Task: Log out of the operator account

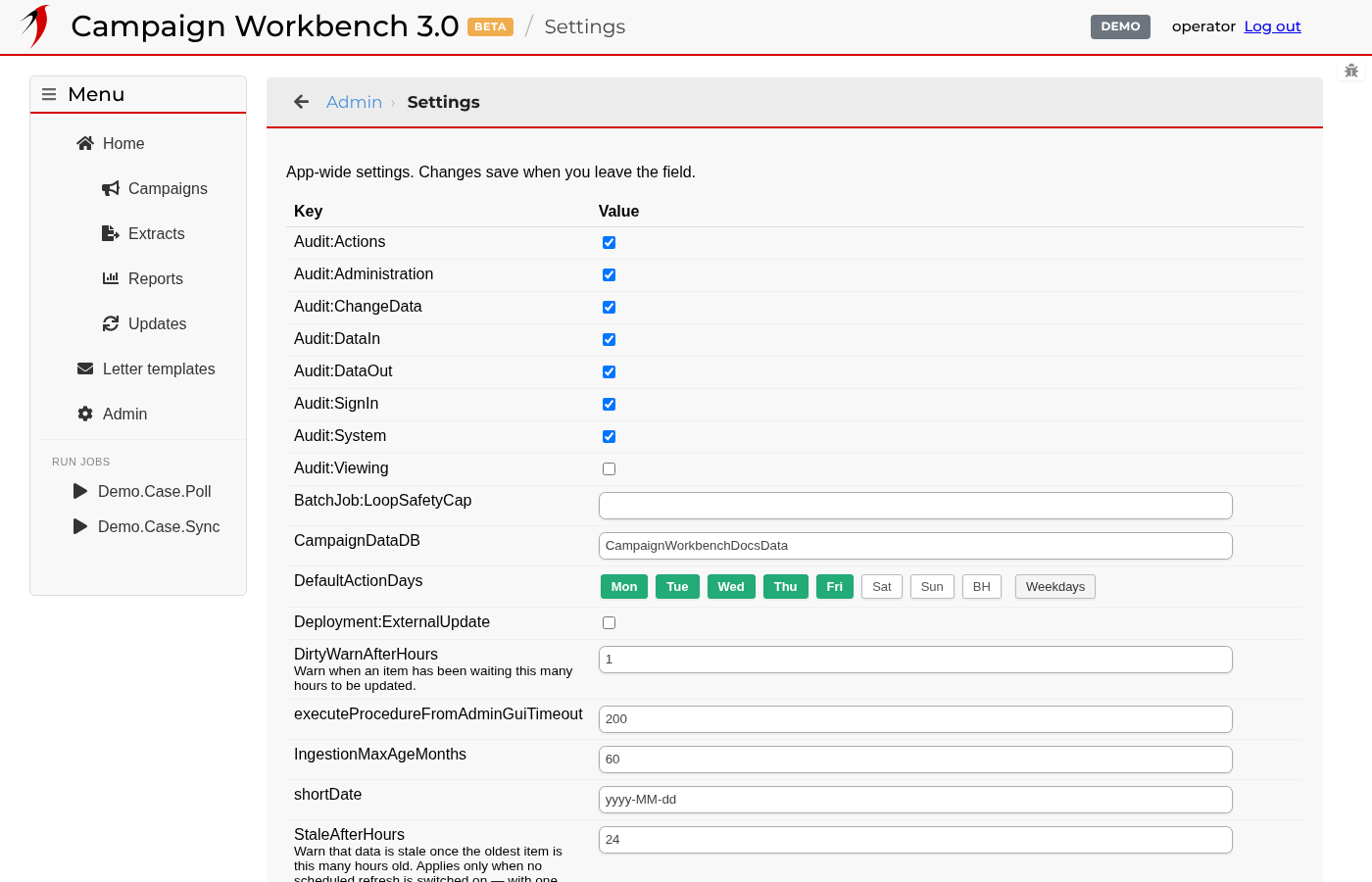Action: [1272, 26]
